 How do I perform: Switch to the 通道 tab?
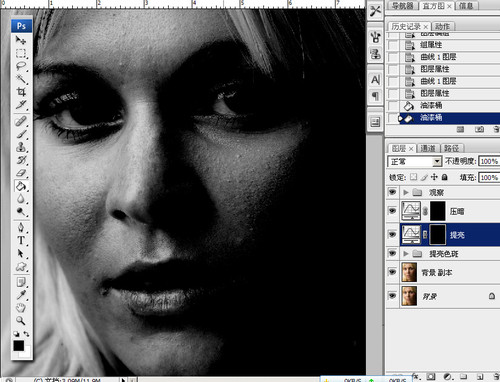(428, 148)
